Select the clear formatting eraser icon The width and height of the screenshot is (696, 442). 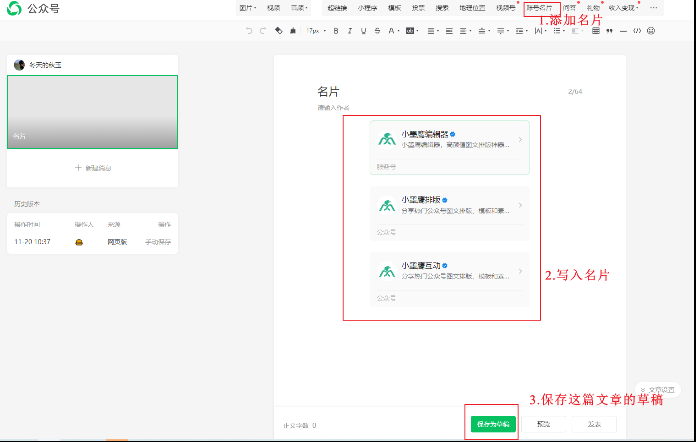[278, 31]
